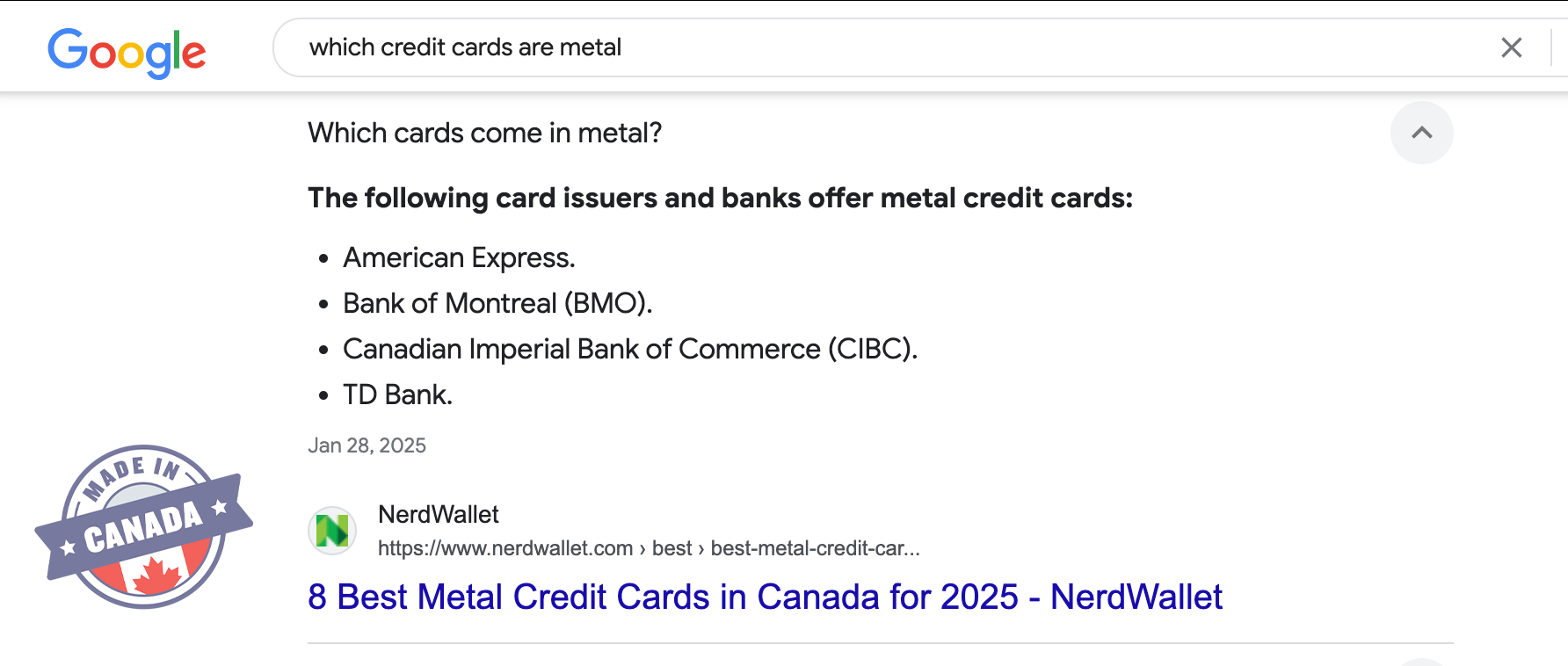Viewport: 1568px width, 666px height.
Task: Select the TD Bank list item
Action: pyautogui.click(x=397, y=395)
